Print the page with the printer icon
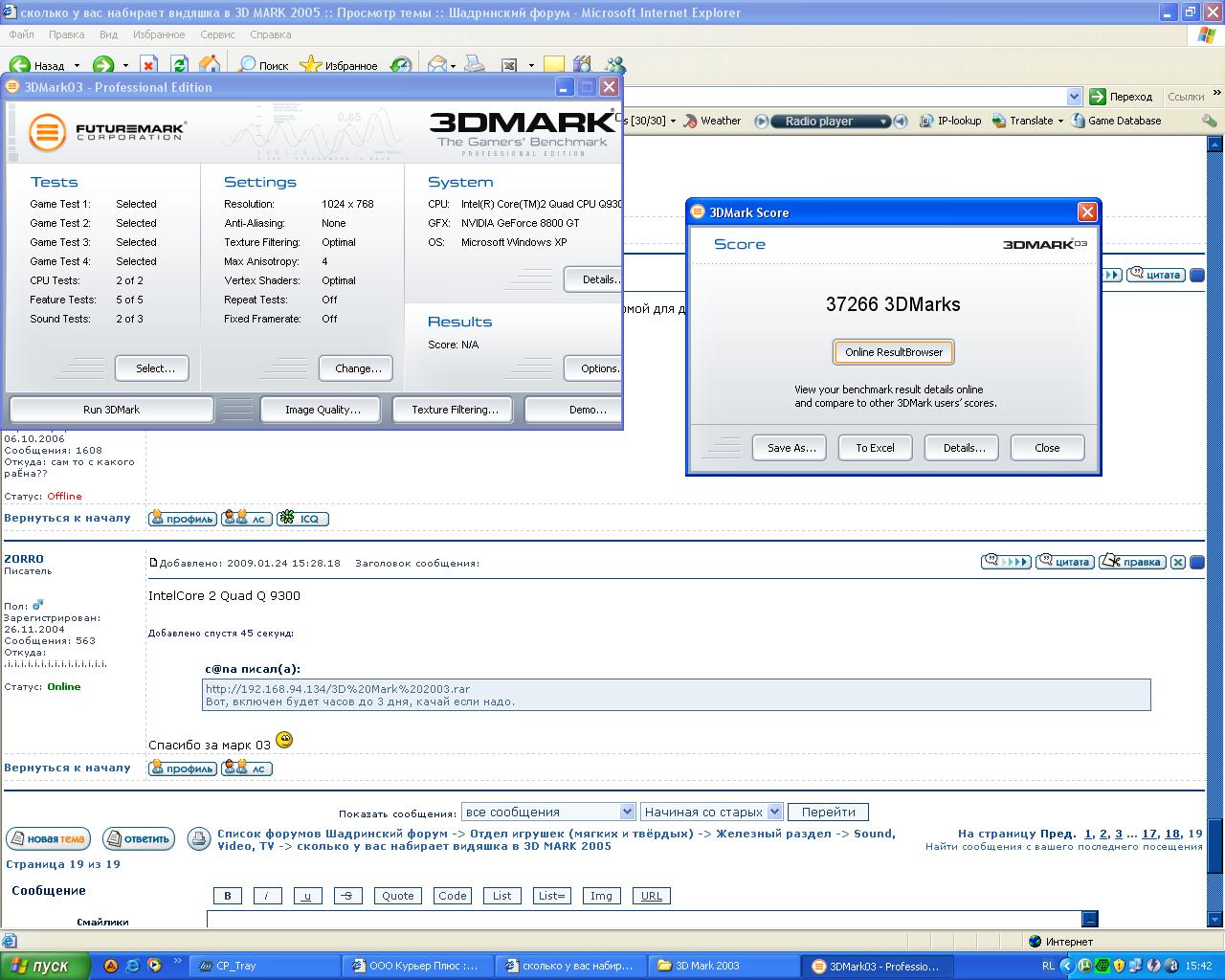The image size is (1225, 980). (475, 66)
